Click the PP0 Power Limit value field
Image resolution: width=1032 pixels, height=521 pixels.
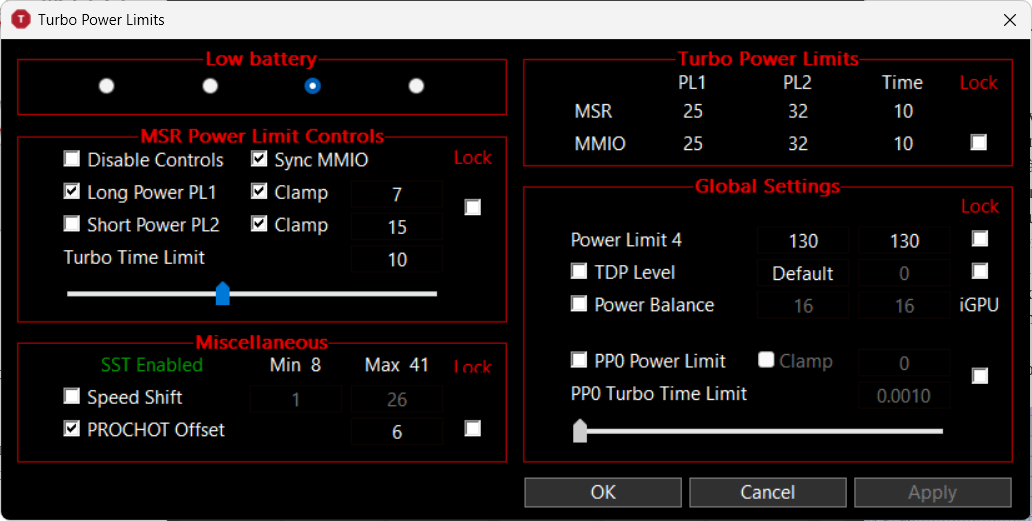tap(904, 362)
